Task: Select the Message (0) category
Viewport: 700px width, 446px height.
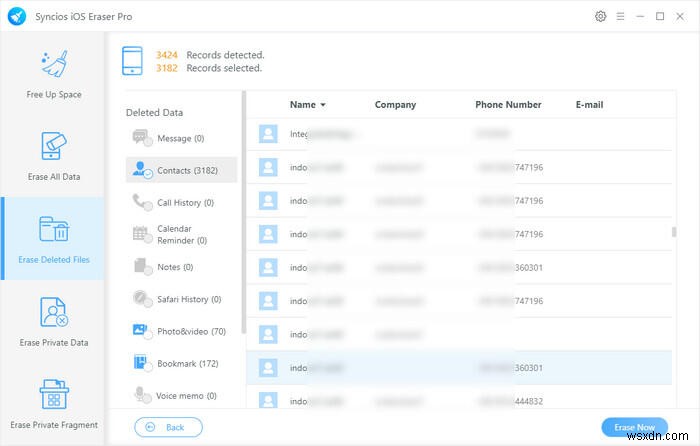Action: point(181,138)
